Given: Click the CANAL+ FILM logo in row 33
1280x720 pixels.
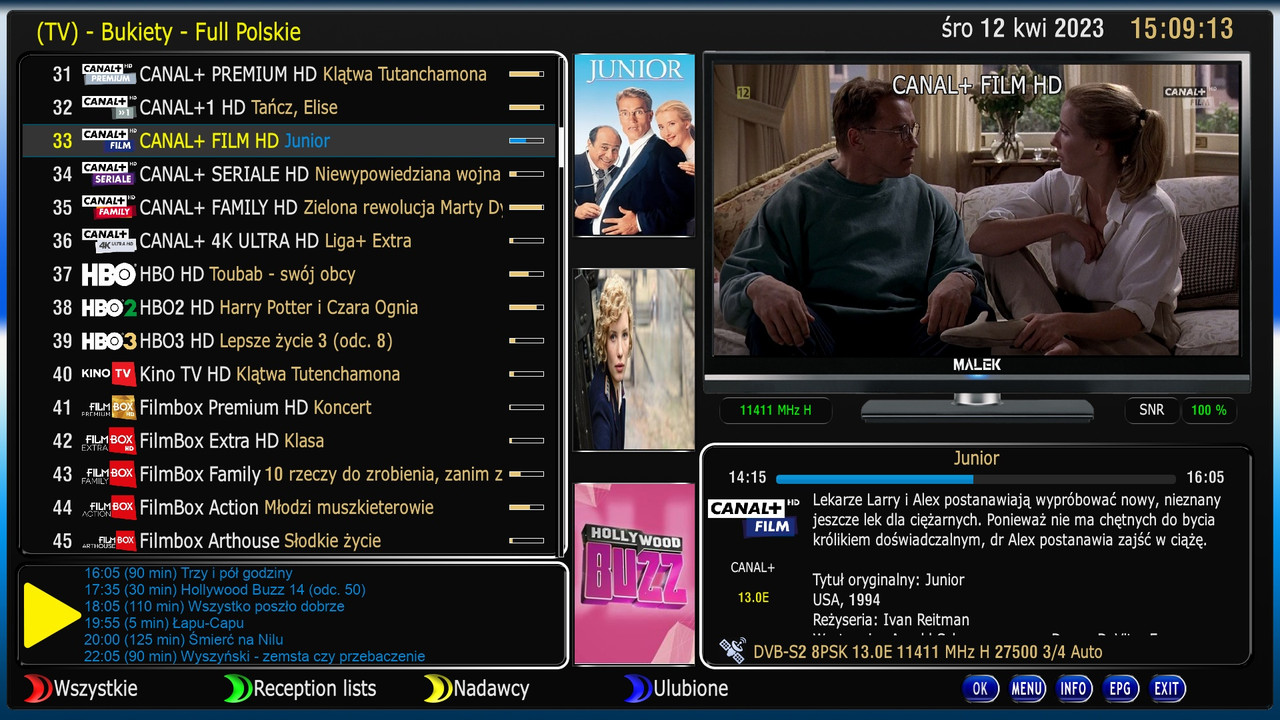Looking at the screenshot, I should coord(108,141).
